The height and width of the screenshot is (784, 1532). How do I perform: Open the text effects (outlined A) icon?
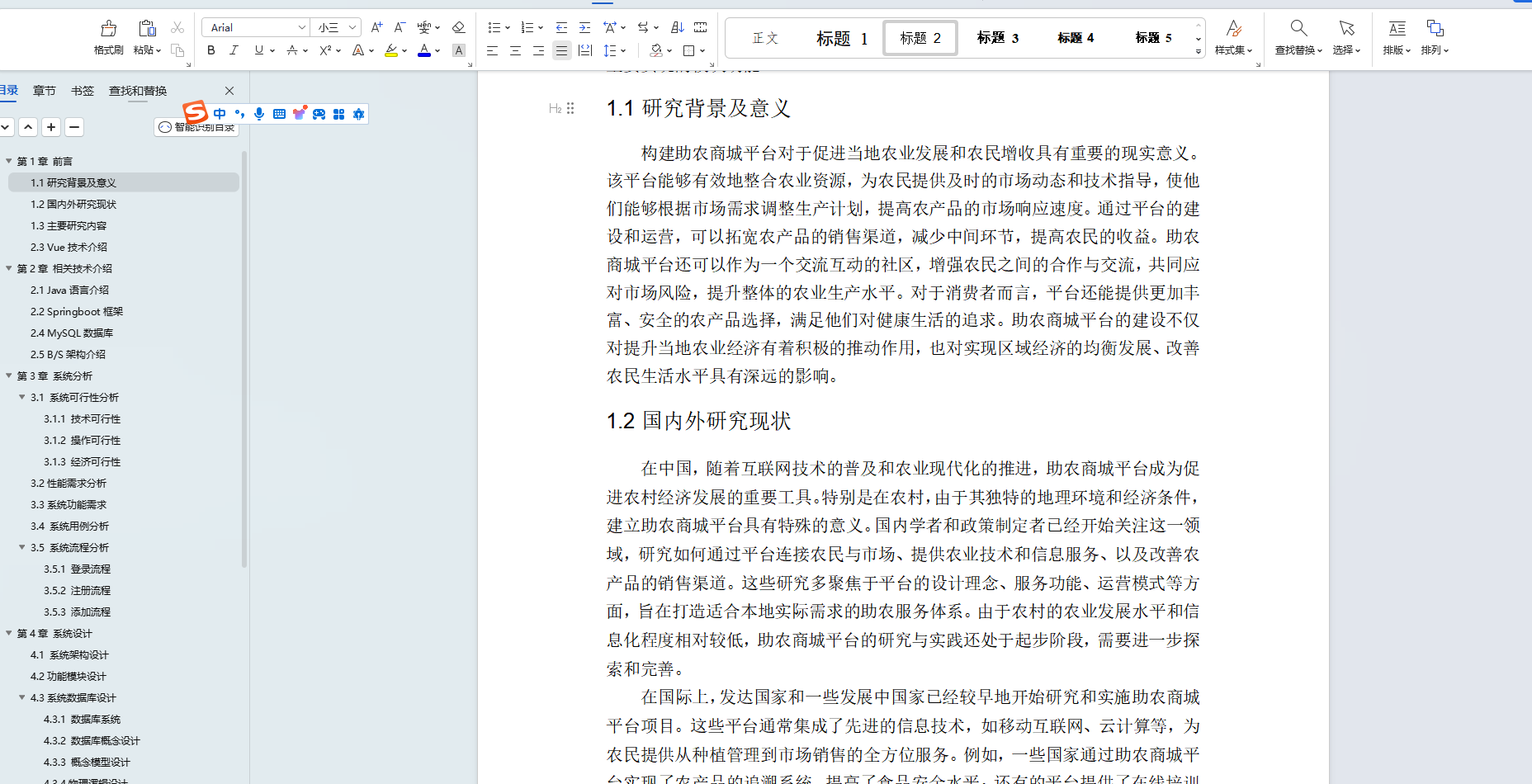click(x=358, y=50)
